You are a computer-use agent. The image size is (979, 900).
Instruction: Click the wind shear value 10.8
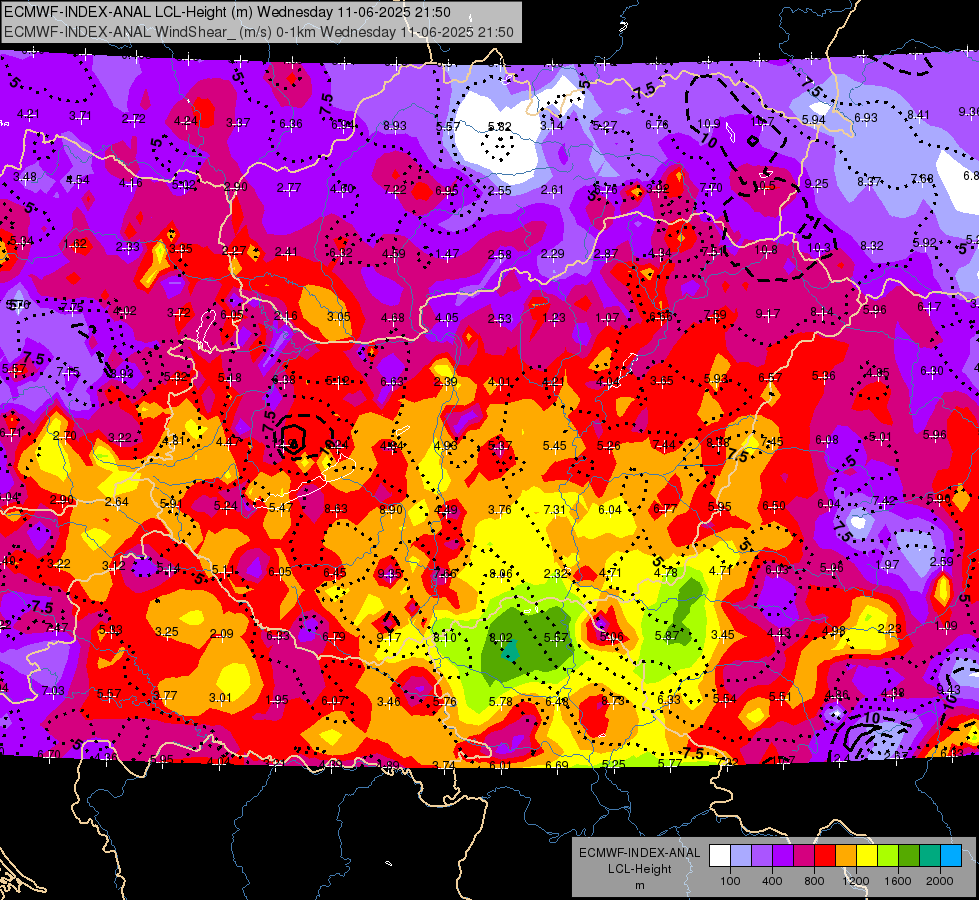[x=766, y=250]
